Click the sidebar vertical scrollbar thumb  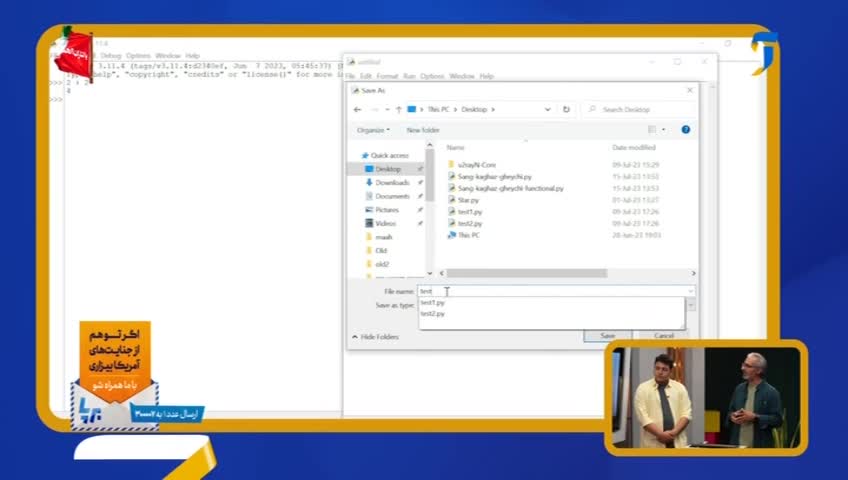pos(430,175)
